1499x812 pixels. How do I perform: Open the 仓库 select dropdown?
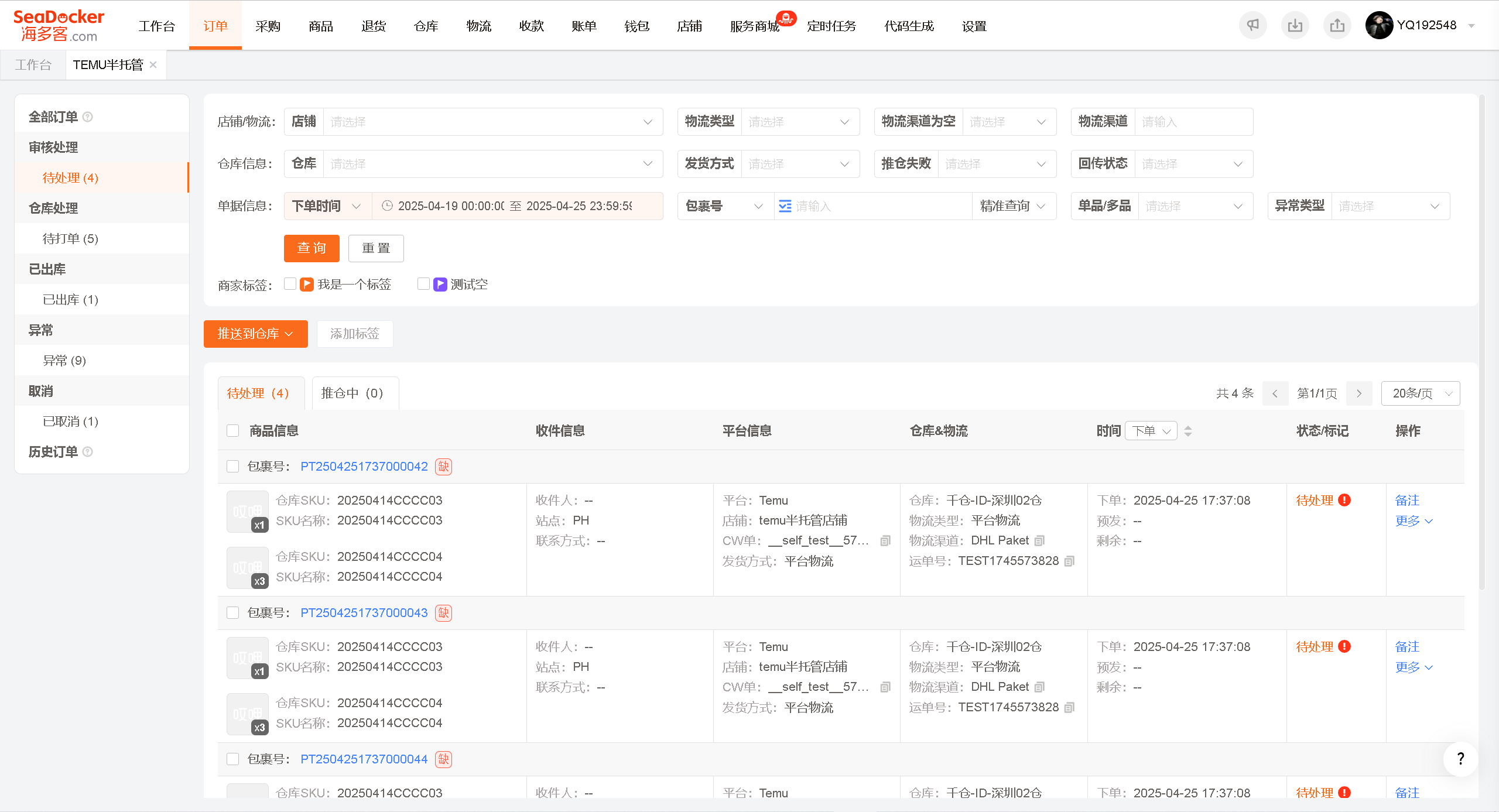(x=492, y=164)
